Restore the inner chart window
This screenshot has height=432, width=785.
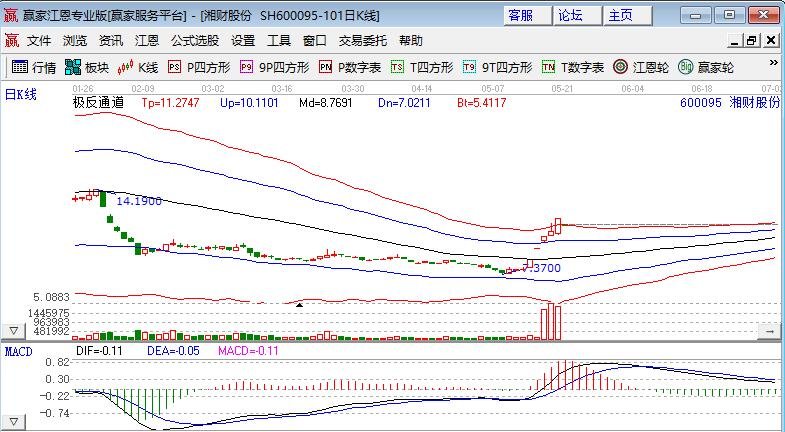click(x=751, y=41)
